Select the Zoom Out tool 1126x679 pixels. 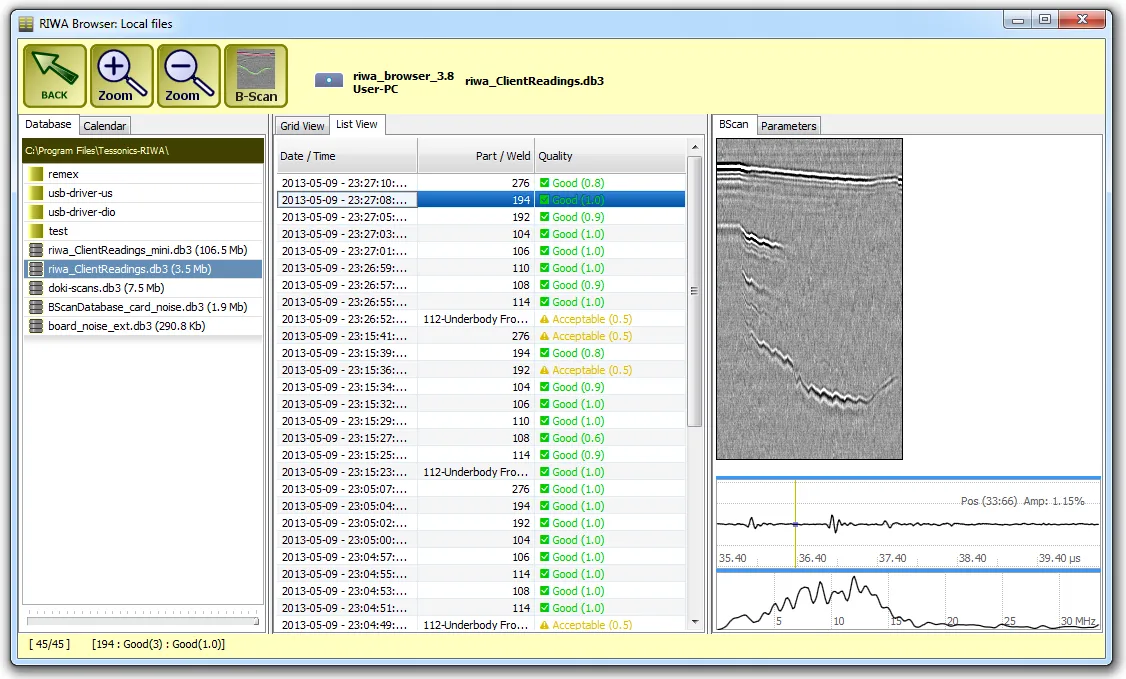tap(187, 75)
